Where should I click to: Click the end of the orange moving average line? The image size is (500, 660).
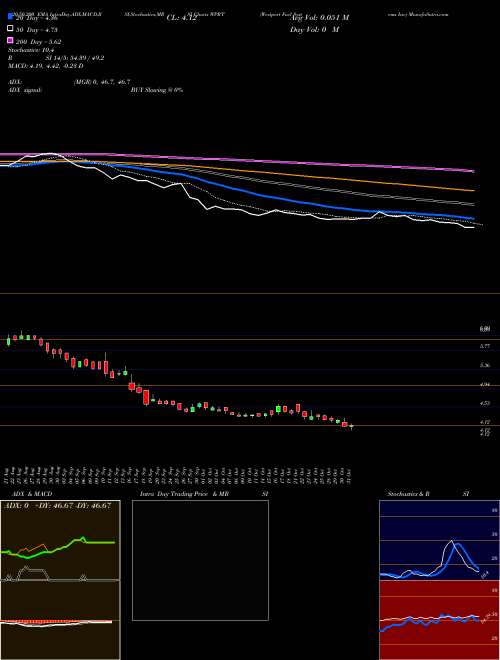click(x=473, y=191)
